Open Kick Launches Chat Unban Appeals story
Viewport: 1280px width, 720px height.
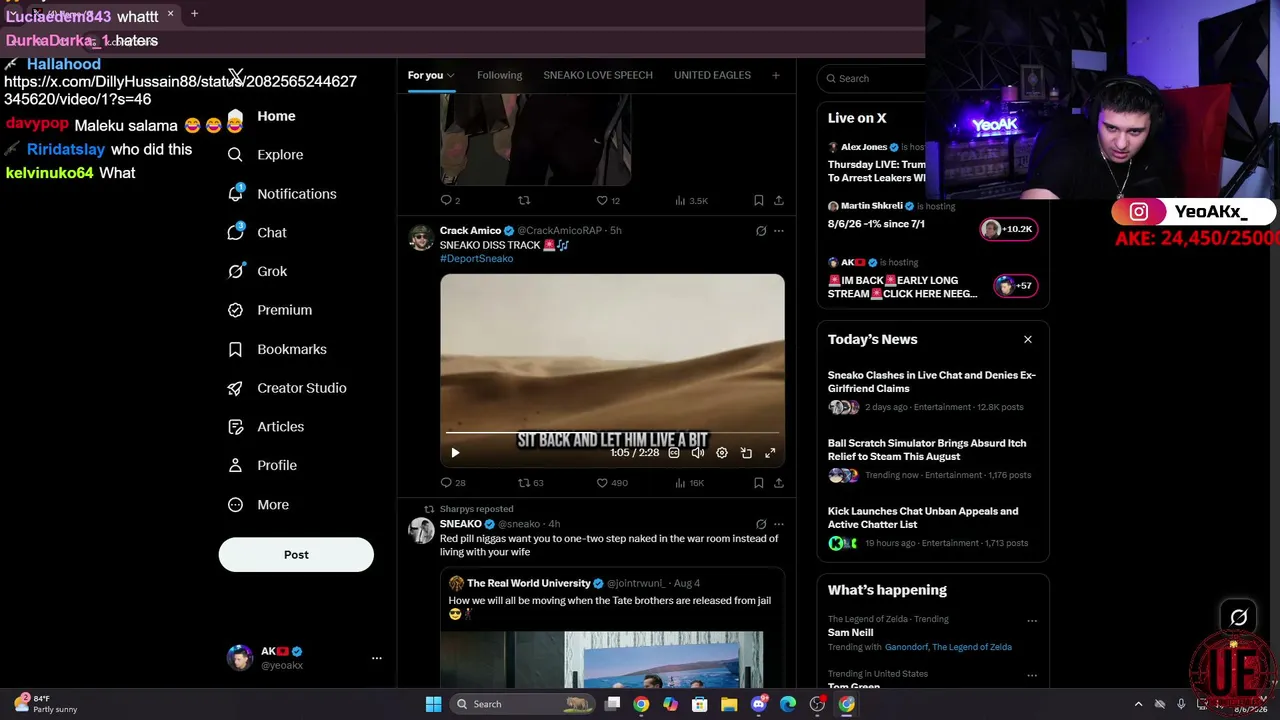(x=932, y=527)
